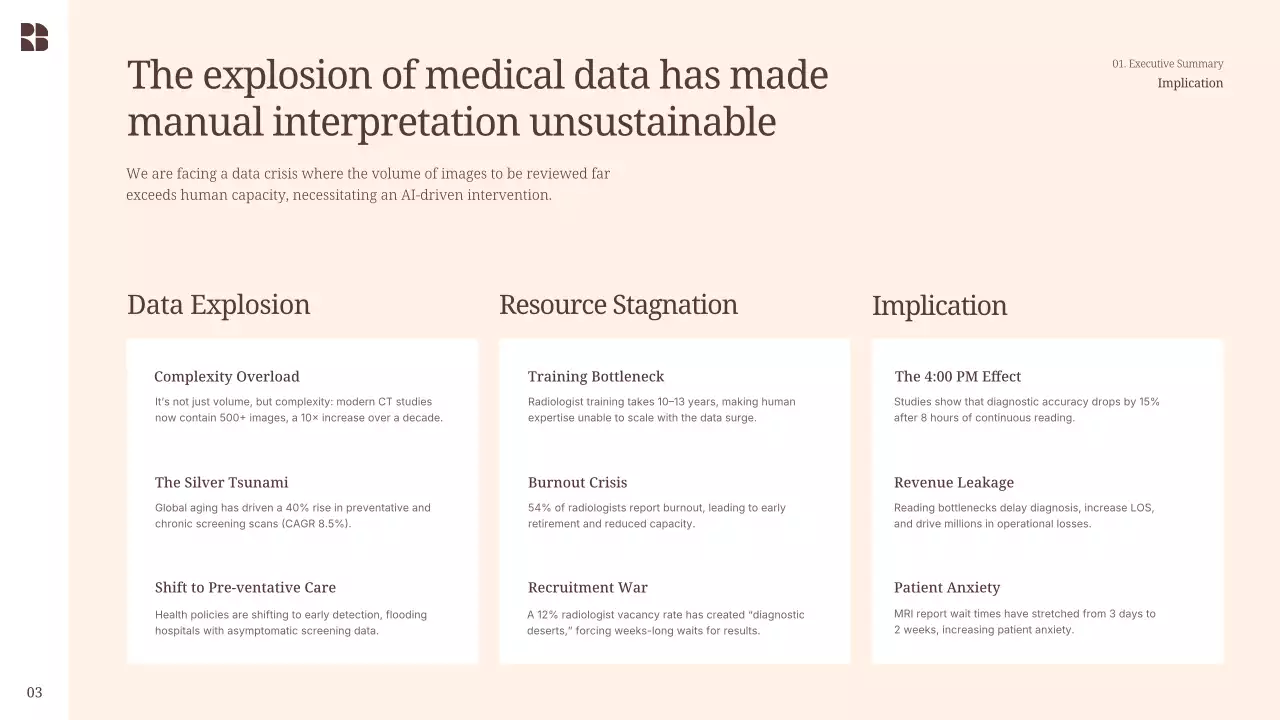This screenshot has height=720, width=1280.
Task: Select 'The 4:00 PM Effect' heading
Action: (958, 377)
